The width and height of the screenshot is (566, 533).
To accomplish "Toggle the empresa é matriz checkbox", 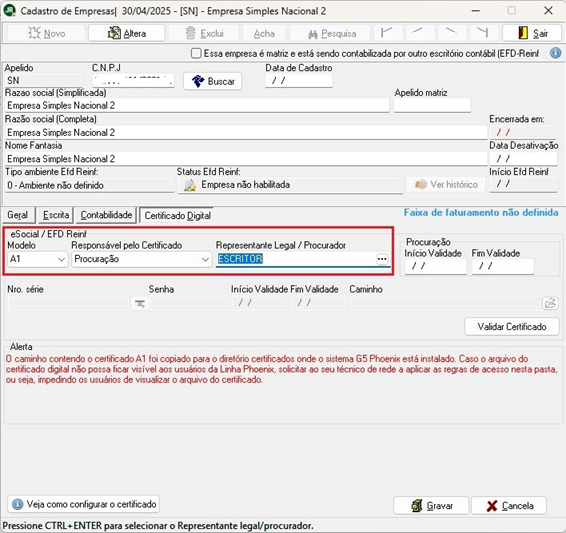I will coord(196,53).
